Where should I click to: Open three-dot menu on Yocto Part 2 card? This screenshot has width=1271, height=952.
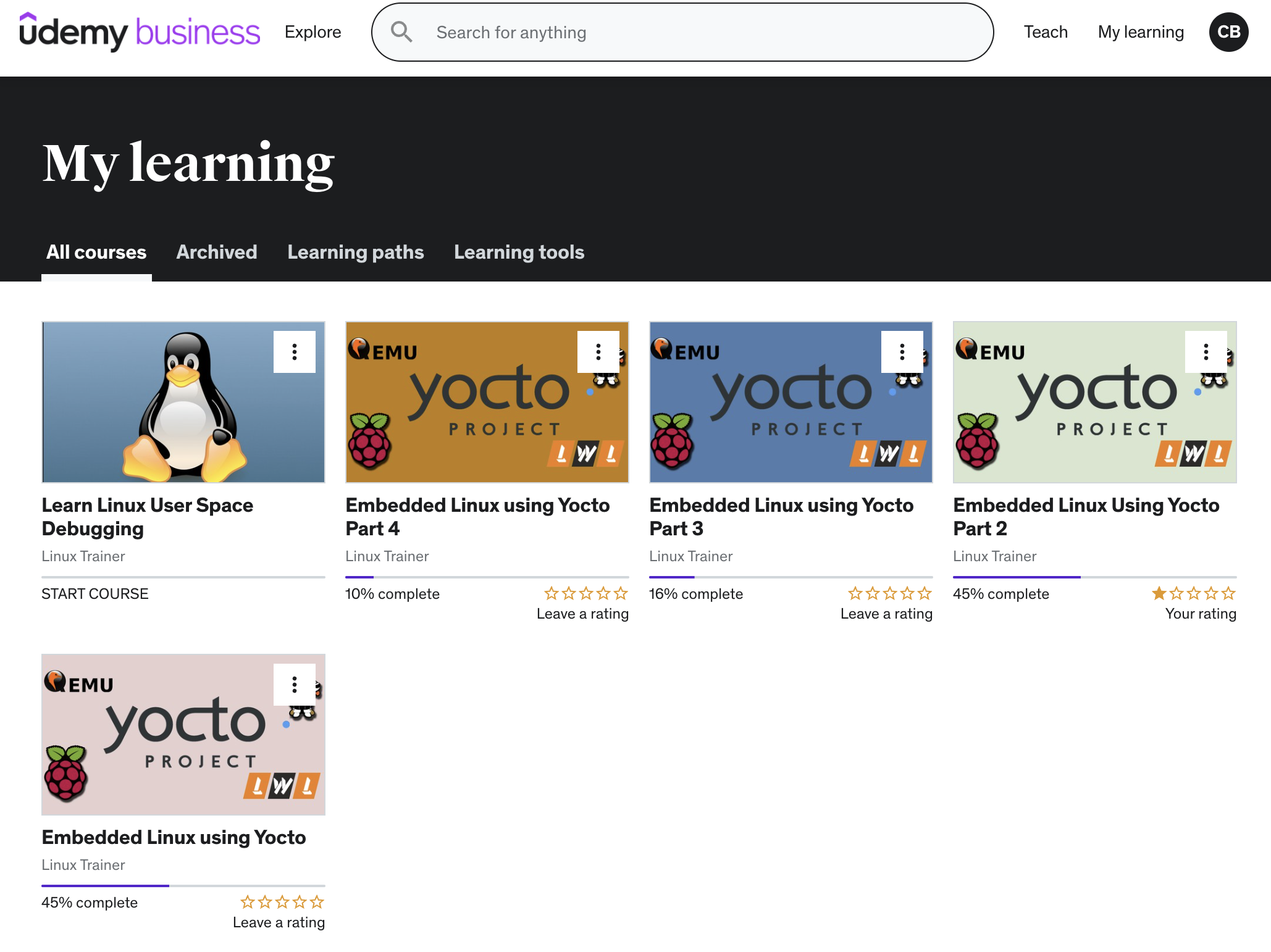(1206, 352)
